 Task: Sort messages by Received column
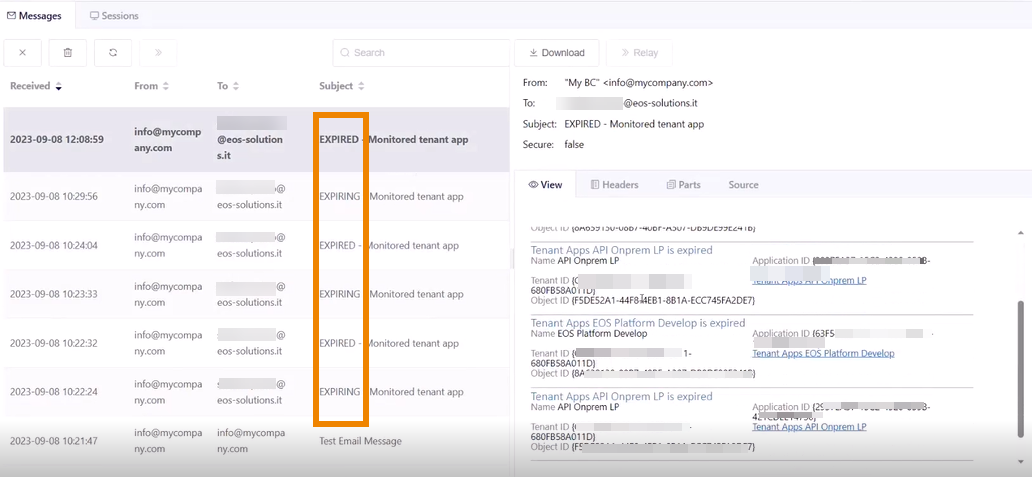coord(35,86)
